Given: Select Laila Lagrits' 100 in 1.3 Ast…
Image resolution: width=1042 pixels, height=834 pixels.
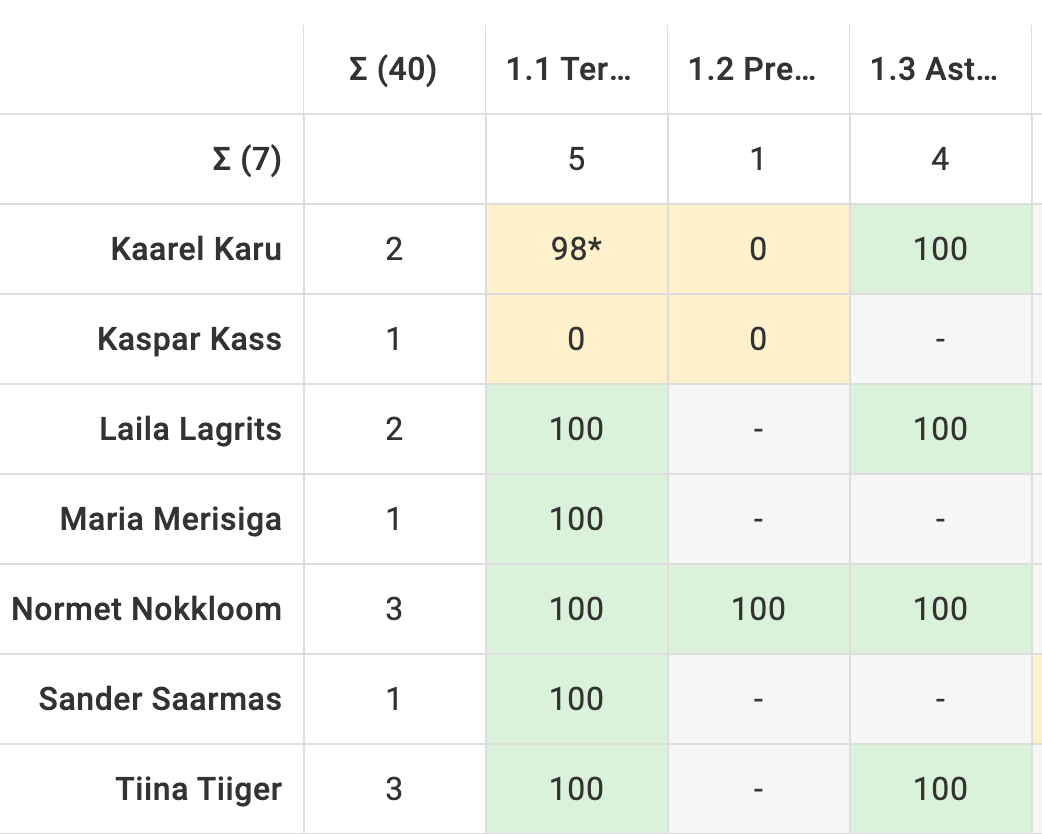Looking at the screenshot, I should point(940,429).
